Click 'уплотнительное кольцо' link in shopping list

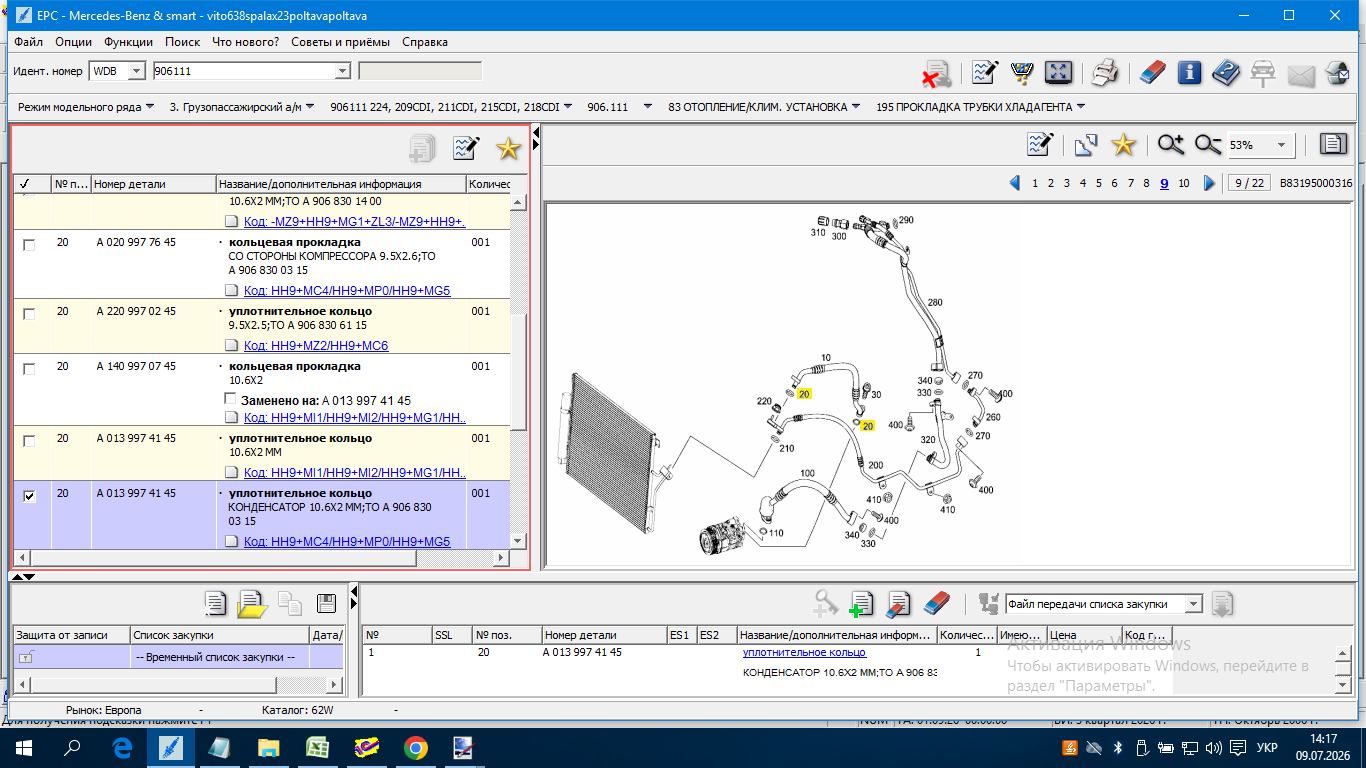point(804,652)
